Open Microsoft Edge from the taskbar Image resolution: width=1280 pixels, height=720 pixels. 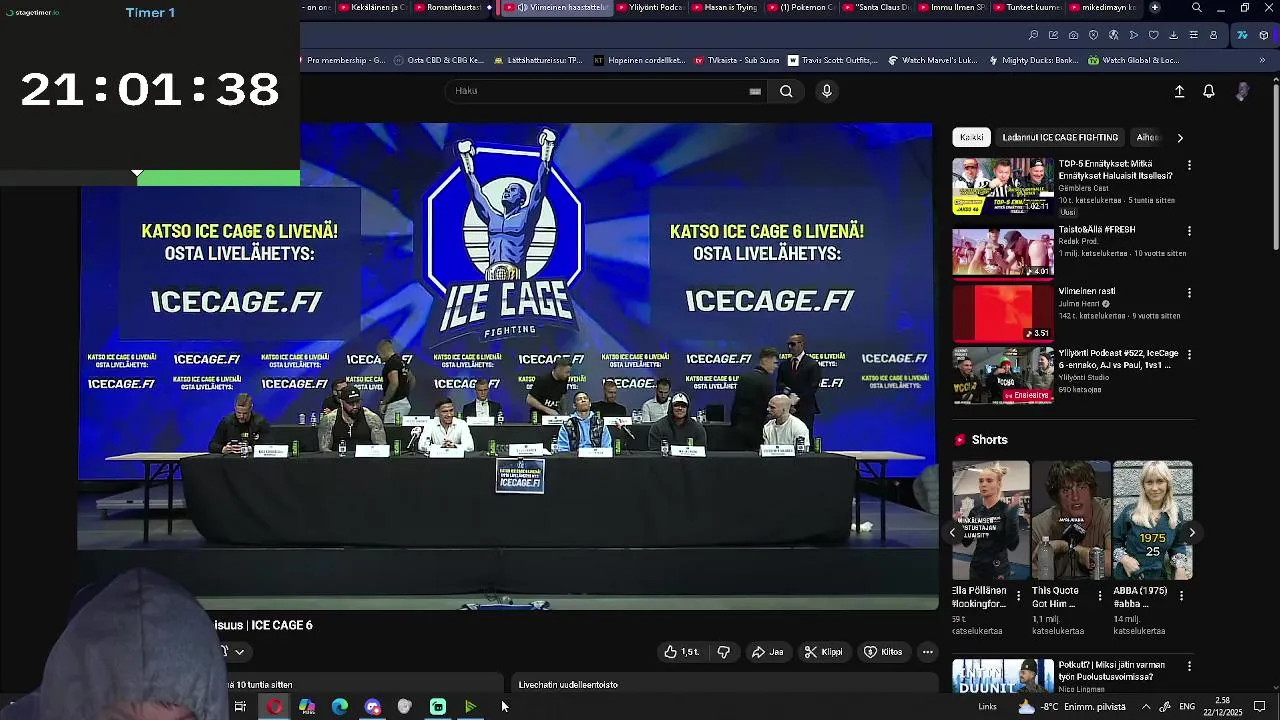pos(340,707)
